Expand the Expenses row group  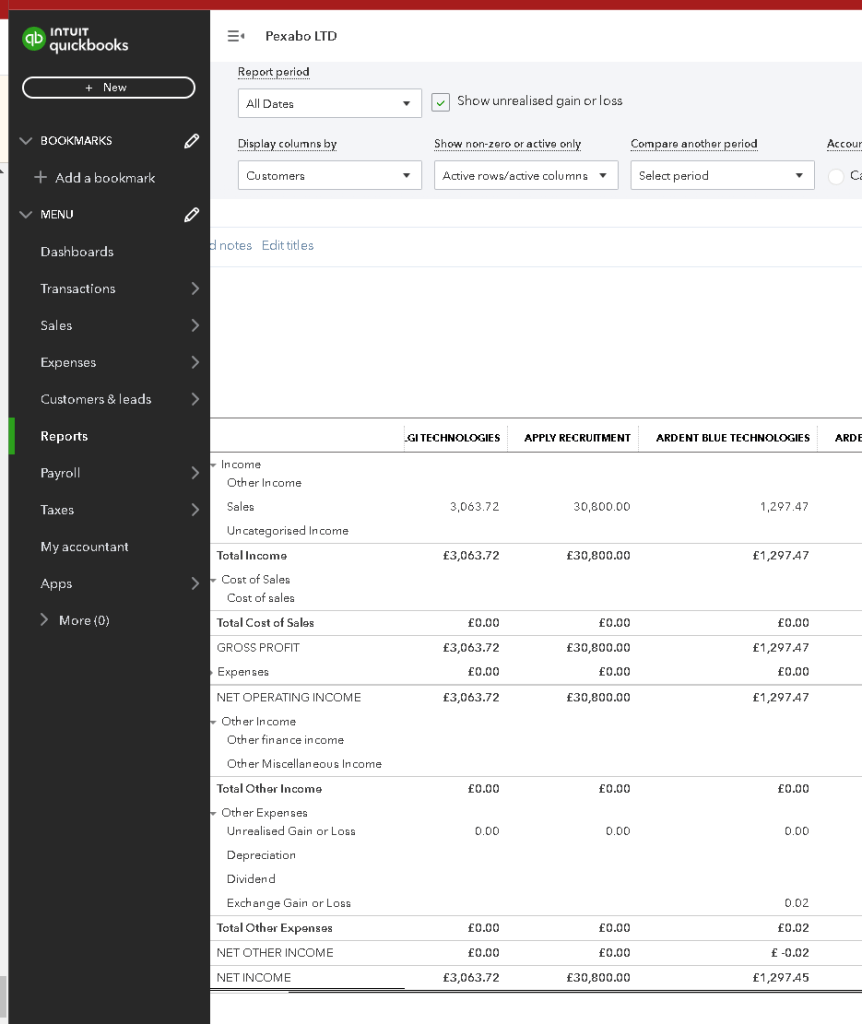pyautogui.click(x=212, y=672)
